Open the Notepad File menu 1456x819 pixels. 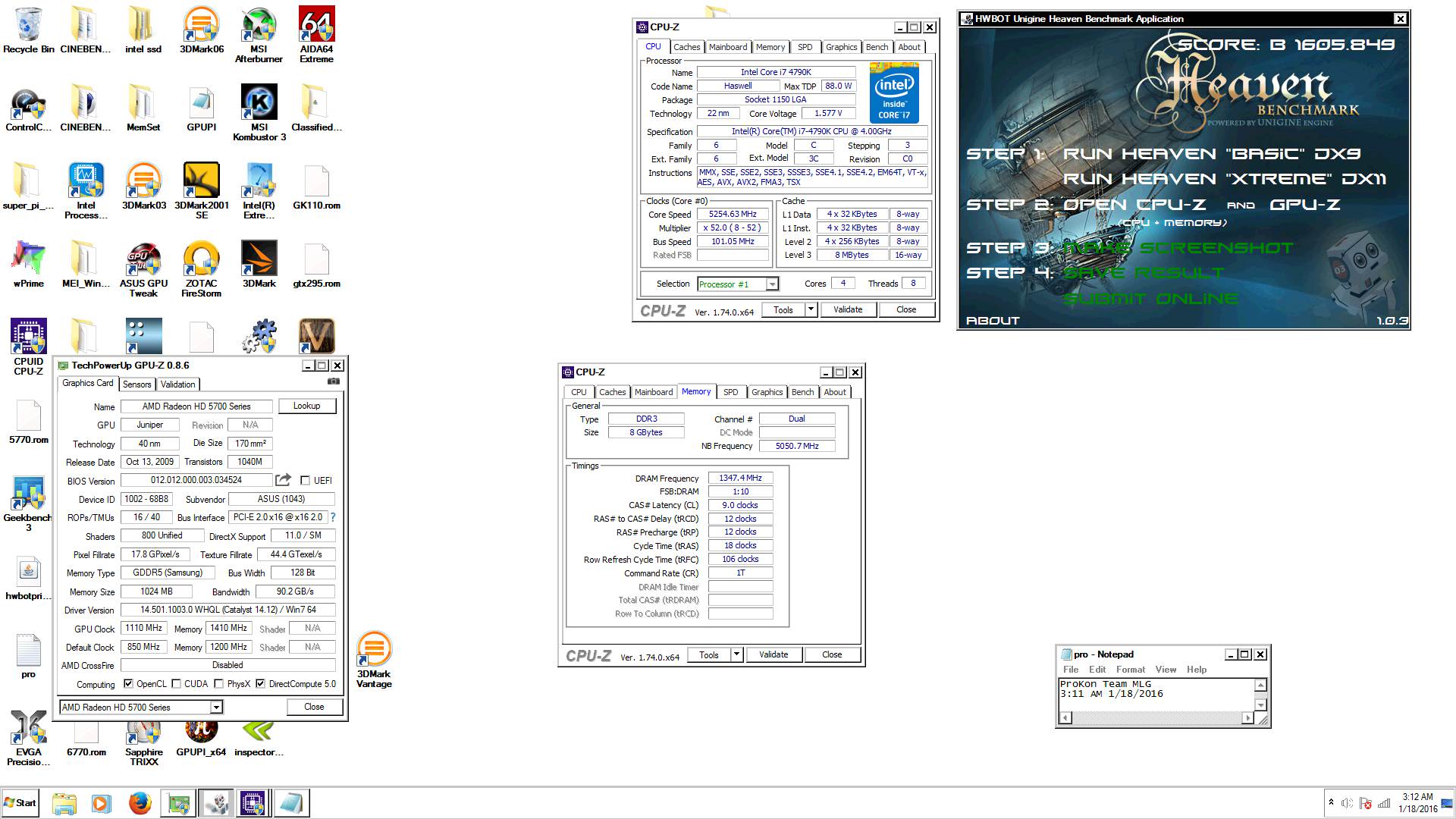(x=1071, y=670)
